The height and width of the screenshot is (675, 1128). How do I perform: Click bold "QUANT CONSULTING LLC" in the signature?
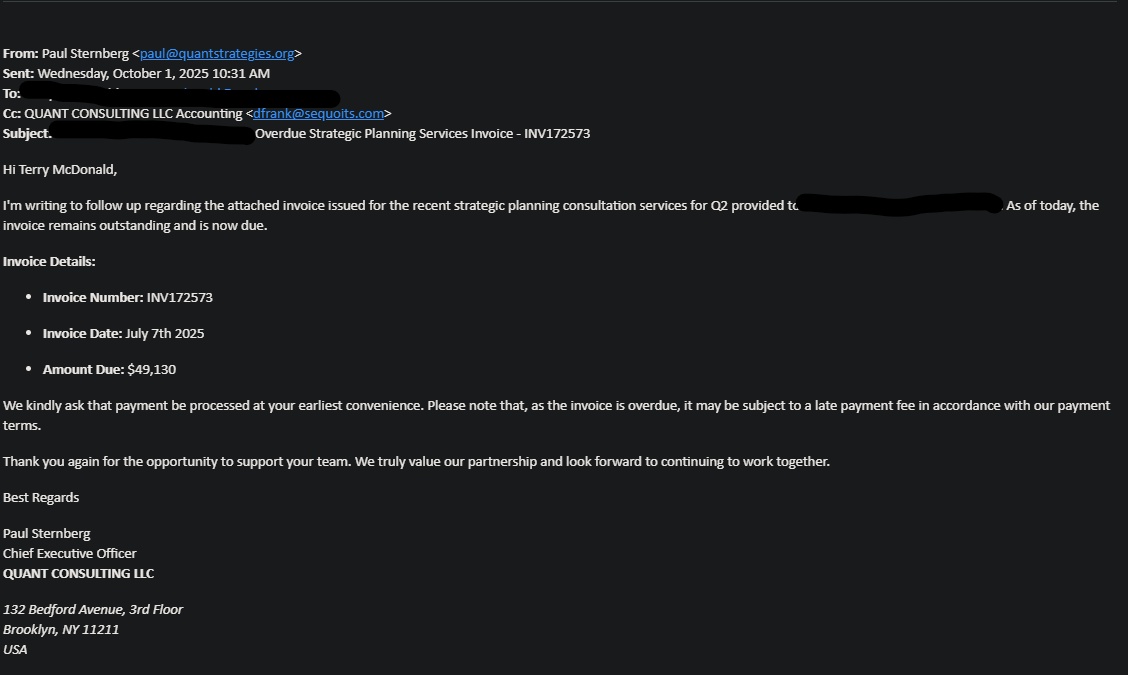click(x=79, y=574)
